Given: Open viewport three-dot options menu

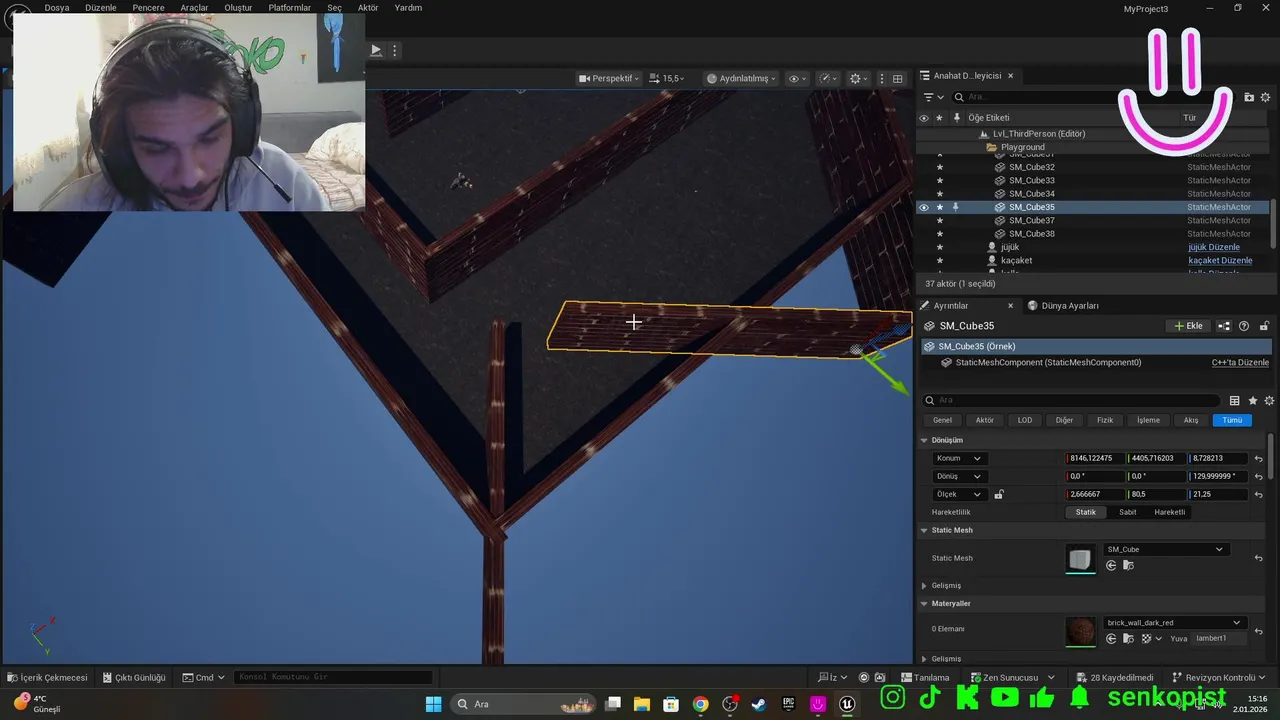Looking at the screenshot, I should coord(881,78).
